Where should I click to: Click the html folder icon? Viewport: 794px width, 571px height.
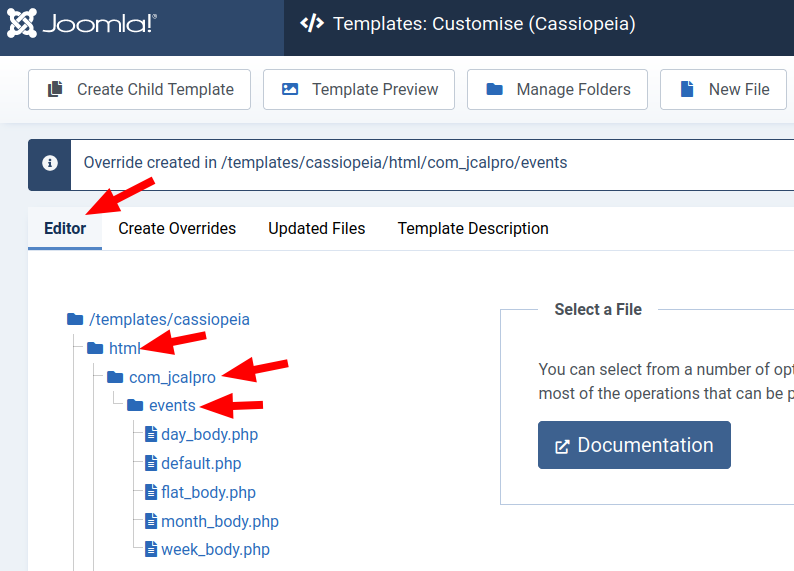(95, 348)
